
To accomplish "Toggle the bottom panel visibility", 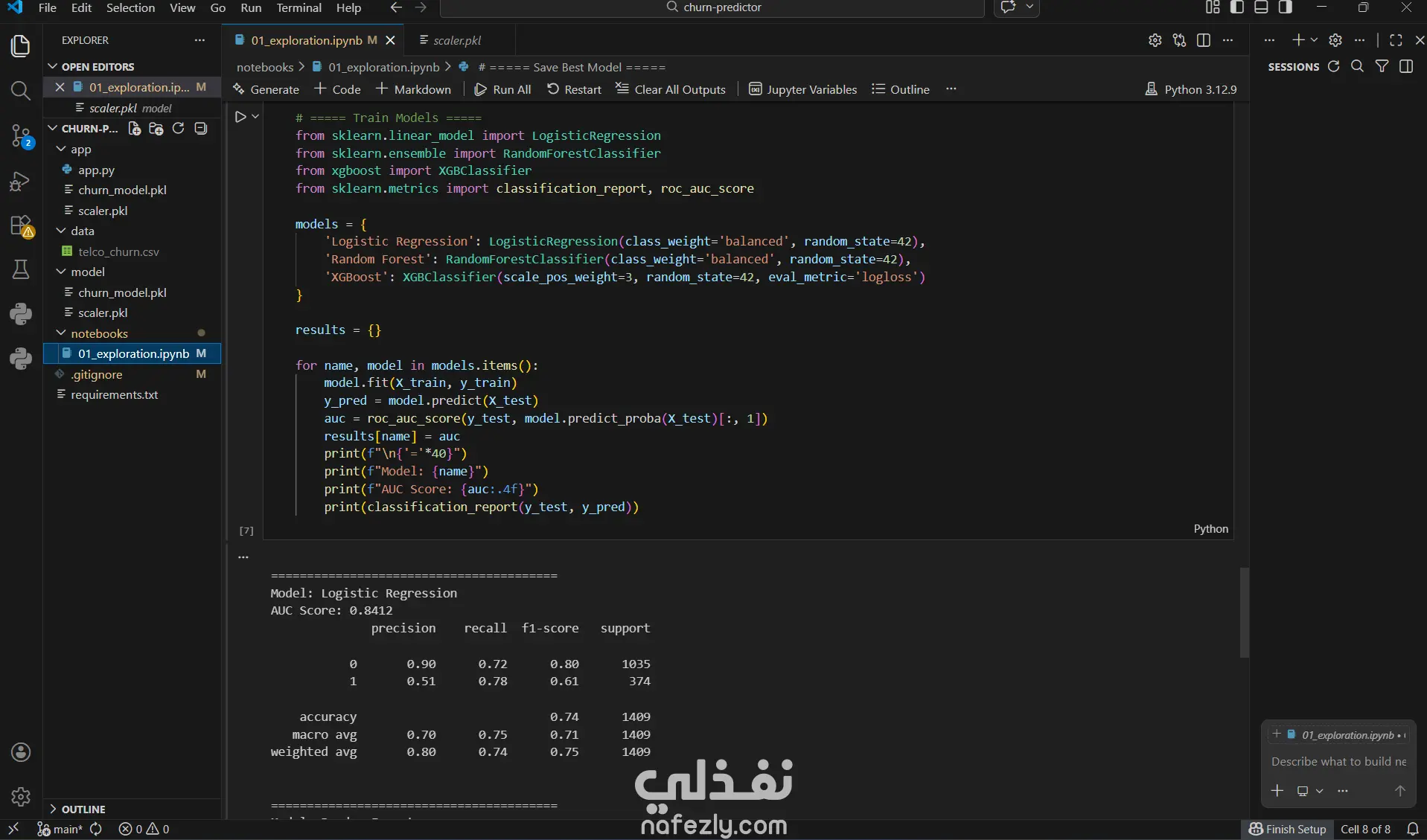I will (x=1261, y=7).
